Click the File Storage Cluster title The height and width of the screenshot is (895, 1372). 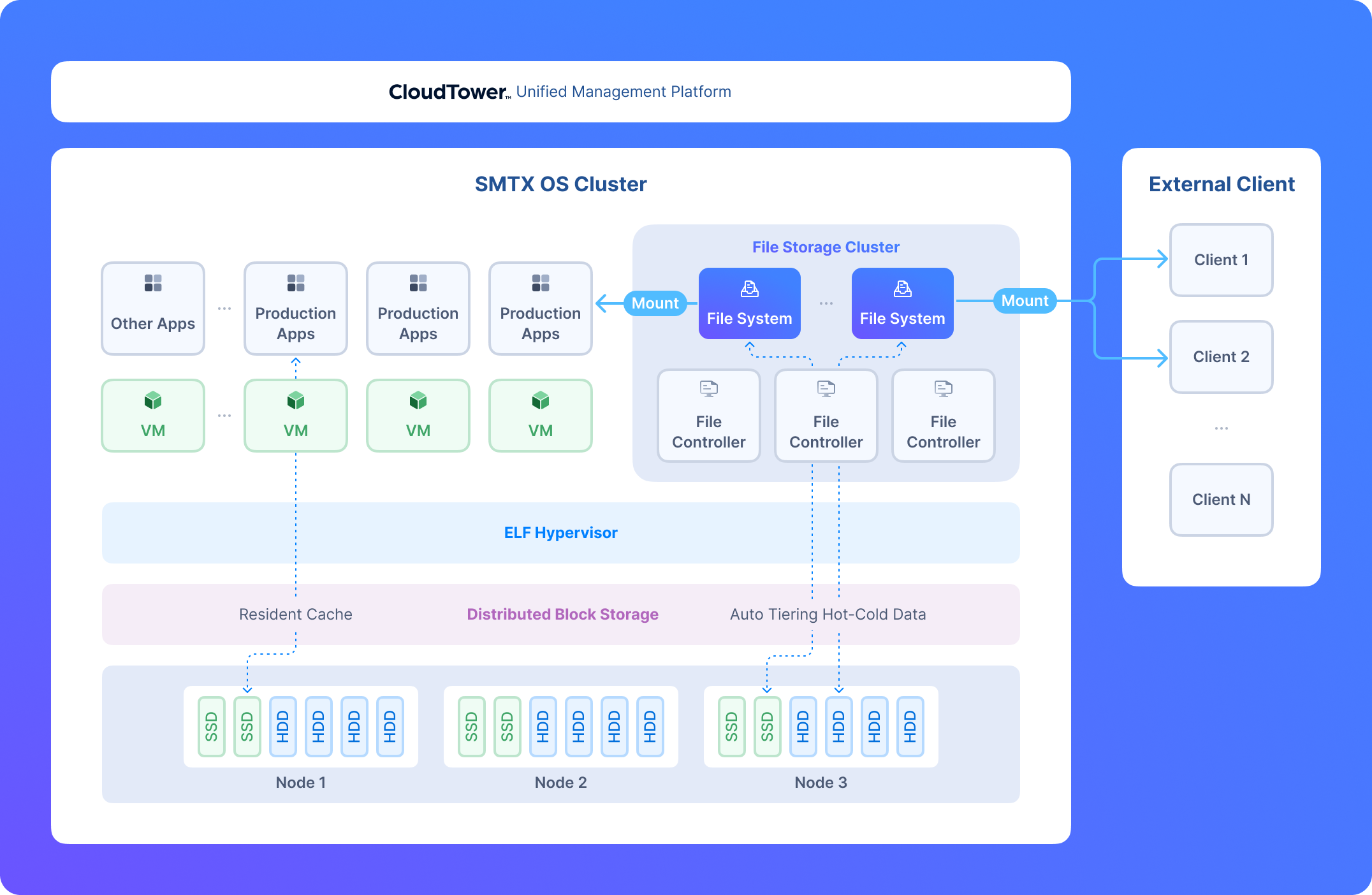(x=826, y=247)
